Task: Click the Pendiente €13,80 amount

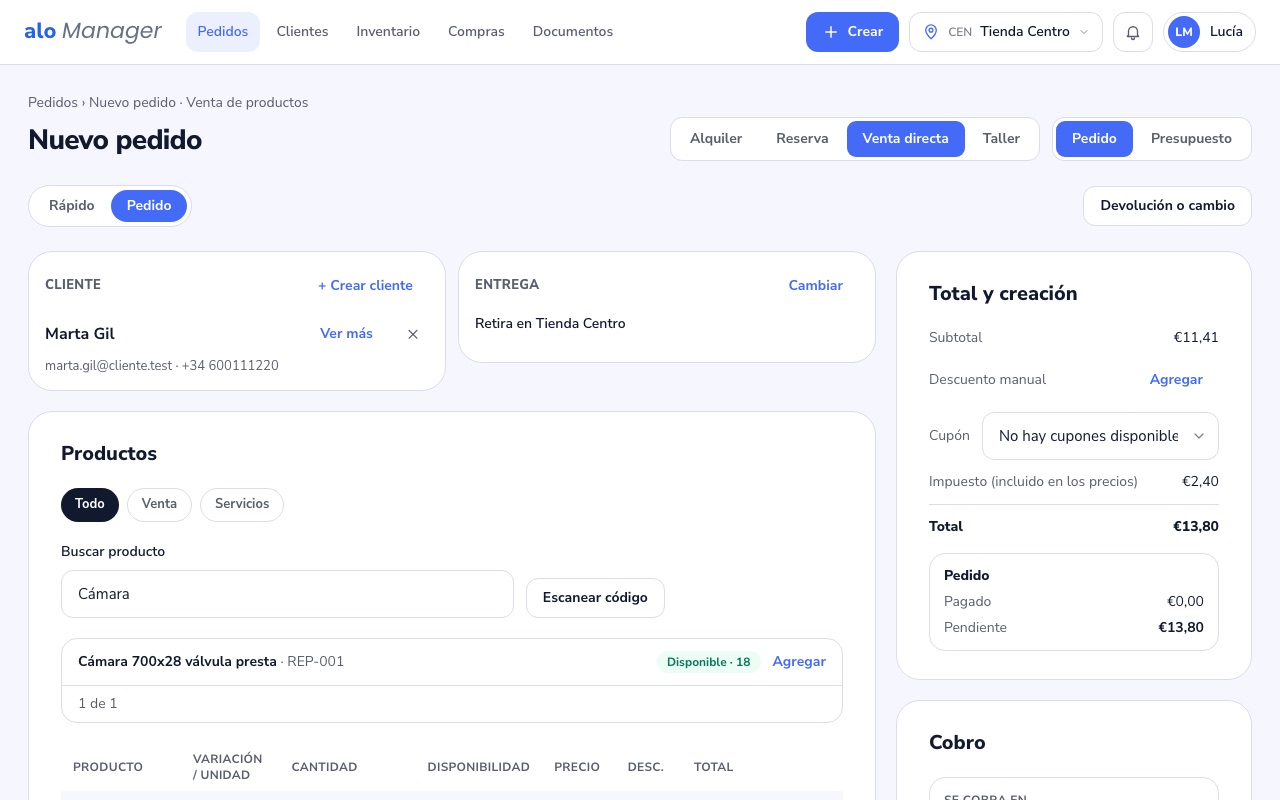Action: (x=1181, y=628)
